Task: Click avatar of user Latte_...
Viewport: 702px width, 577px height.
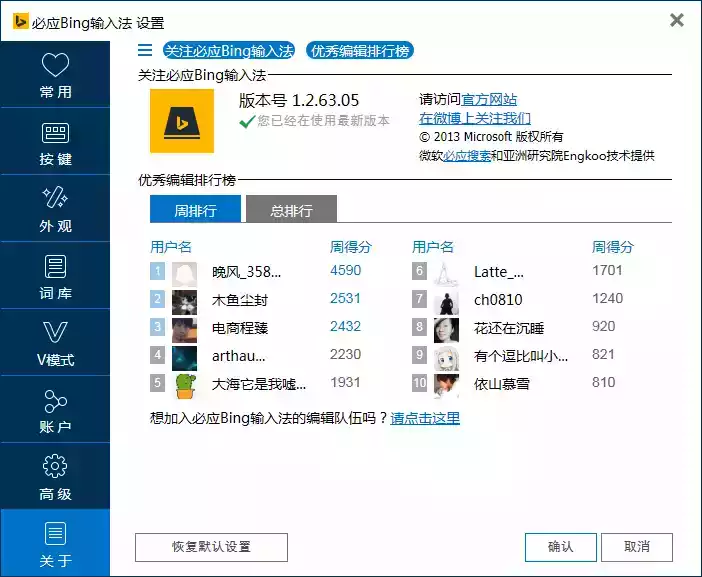Action: (x=446, y=274)
